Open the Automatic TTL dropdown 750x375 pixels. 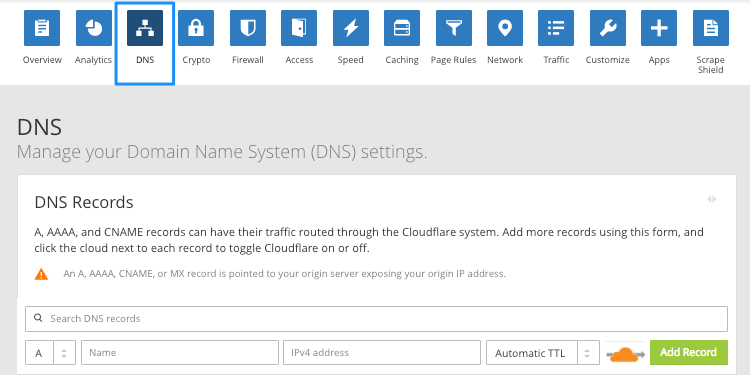[x=543, y=353]
